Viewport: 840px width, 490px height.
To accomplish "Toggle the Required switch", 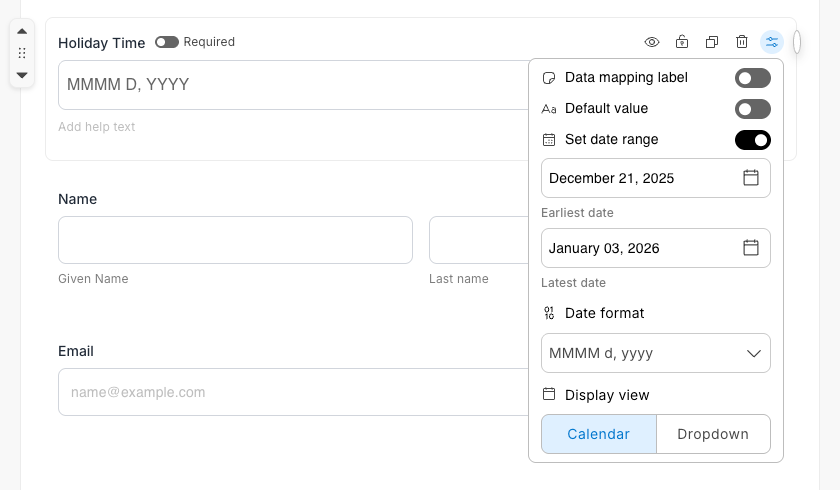I will click(x=167, y=42).
